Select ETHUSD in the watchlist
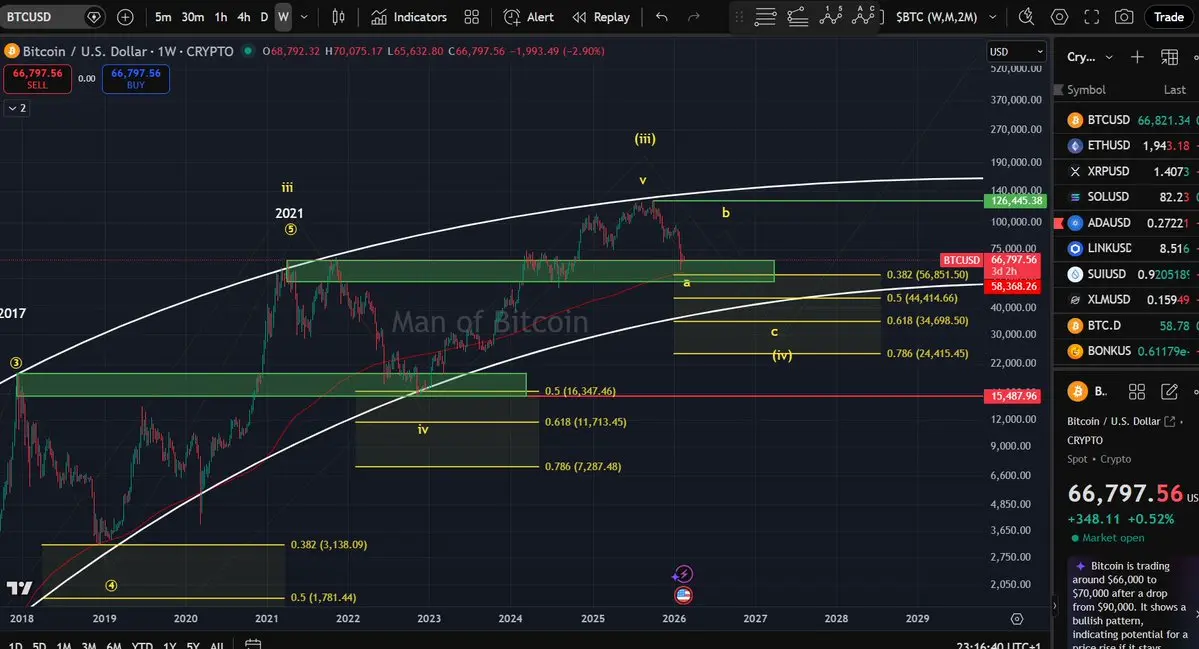Screen dimensions: 1199x649 [x=1126, y=145]
